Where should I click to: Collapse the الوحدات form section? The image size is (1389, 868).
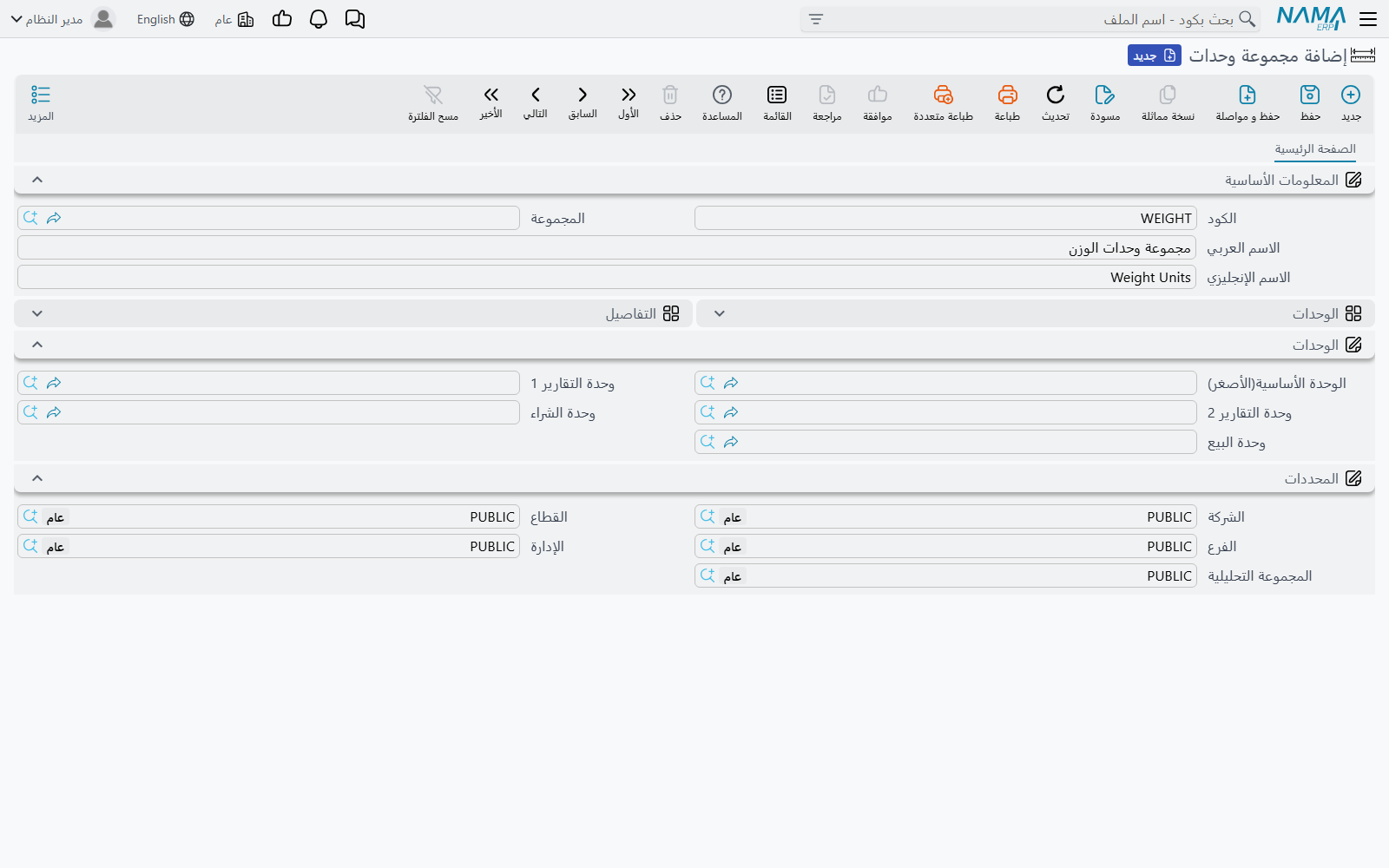(x=37, y=345)
